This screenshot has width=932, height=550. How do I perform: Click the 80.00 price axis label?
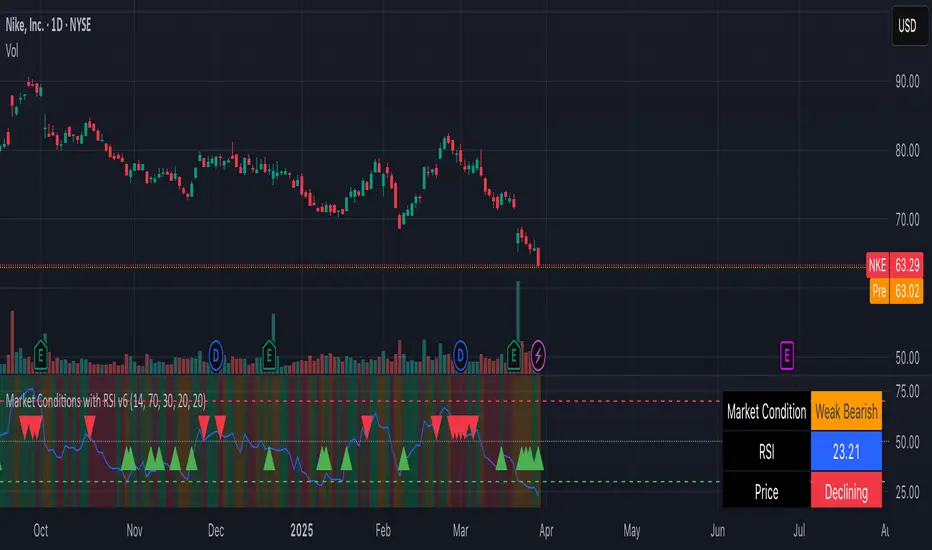(x=907, y=150)
